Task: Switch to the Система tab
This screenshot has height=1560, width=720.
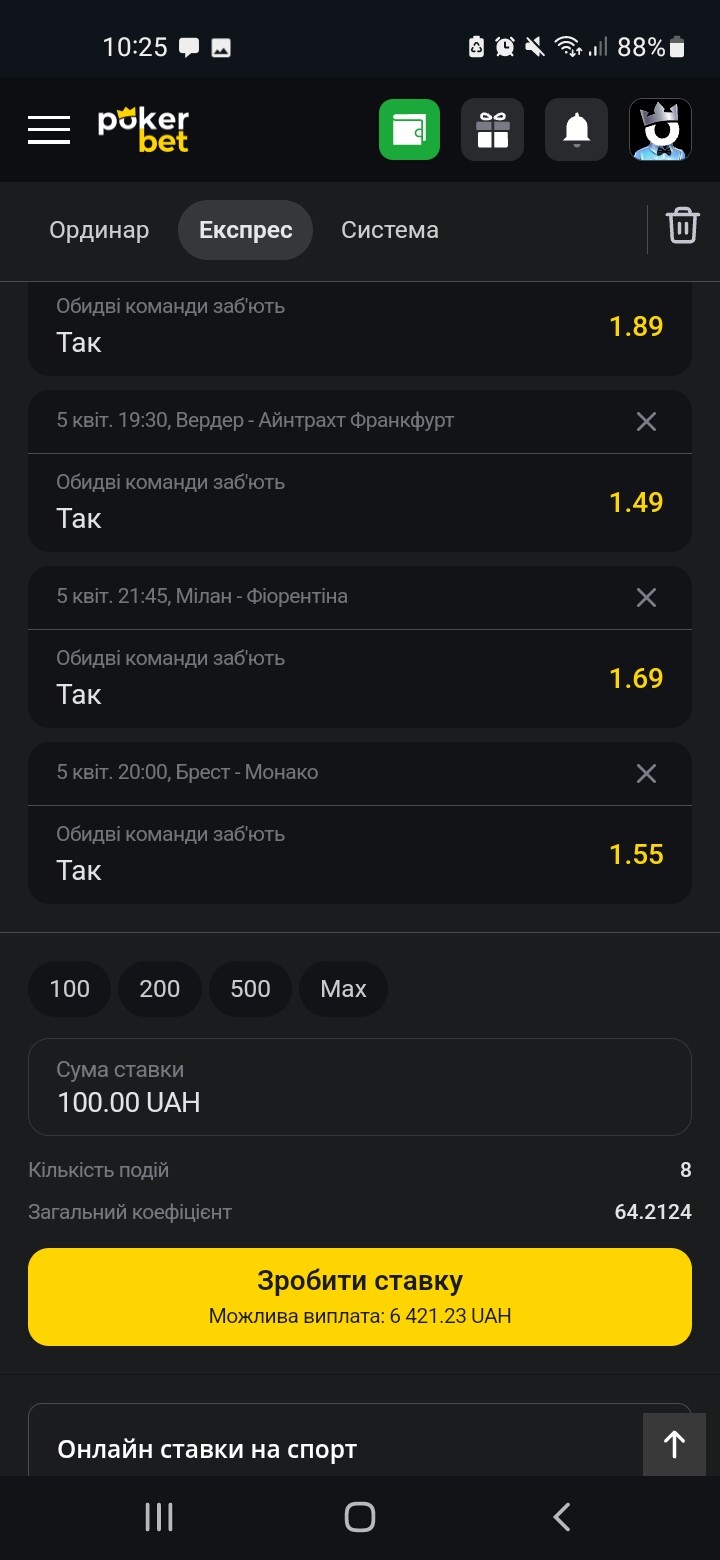Action: click(x=389, y=230)
